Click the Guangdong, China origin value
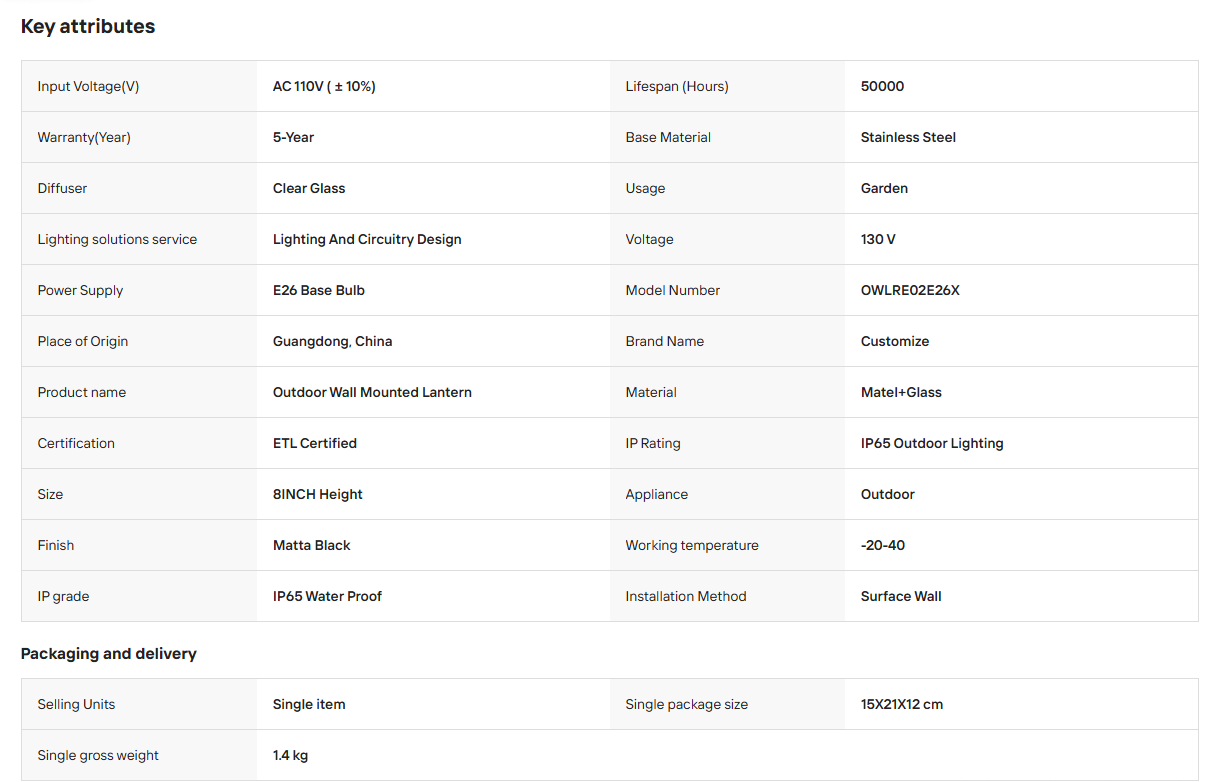1206x782 pixels. (332, 341)
